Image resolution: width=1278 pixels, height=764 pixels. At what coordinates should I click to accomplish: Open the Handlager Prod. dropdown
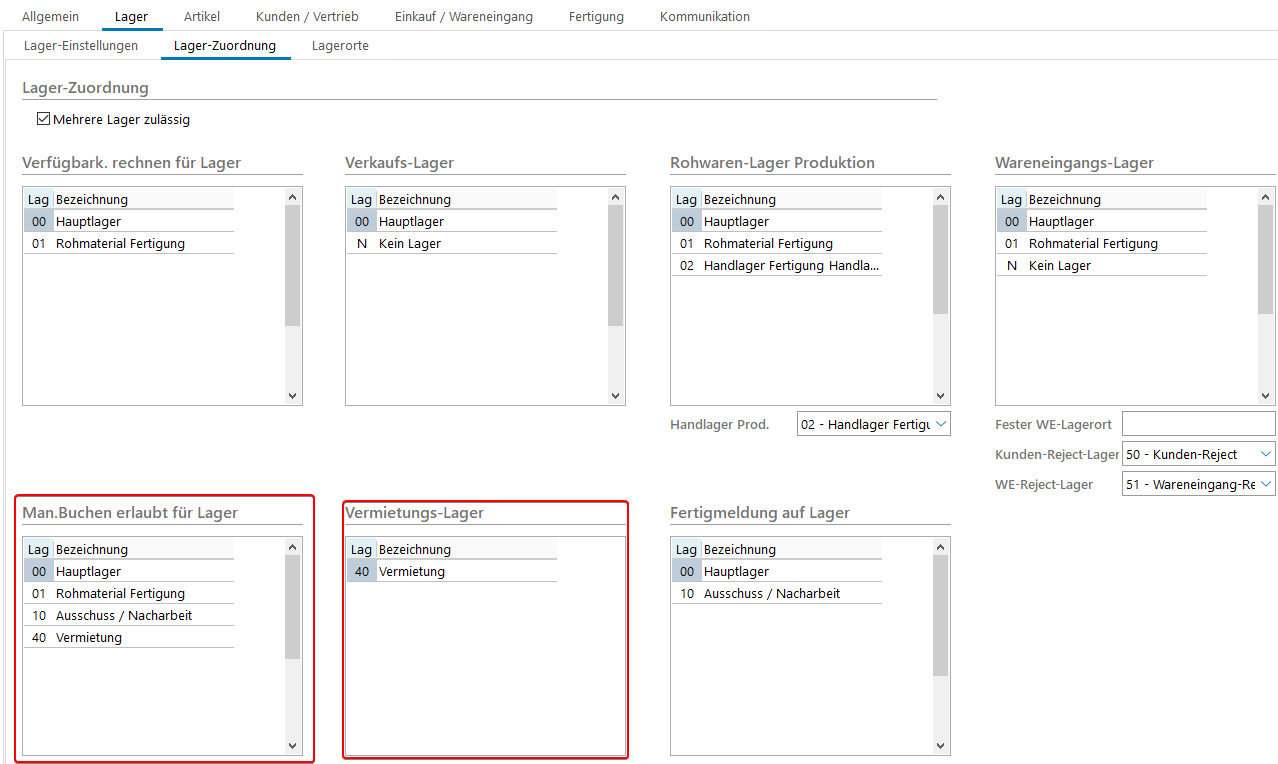click(873, 425)
